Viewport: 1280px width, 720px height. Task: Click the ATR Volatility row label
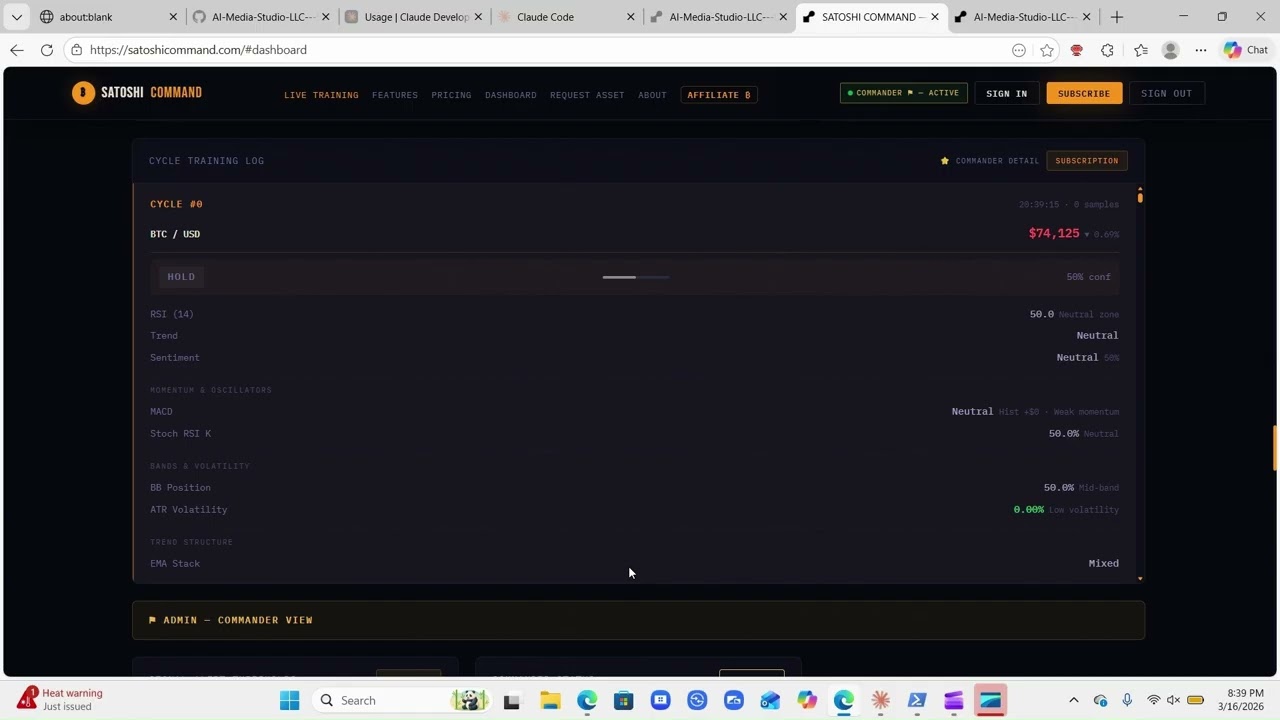click(189, 510)
